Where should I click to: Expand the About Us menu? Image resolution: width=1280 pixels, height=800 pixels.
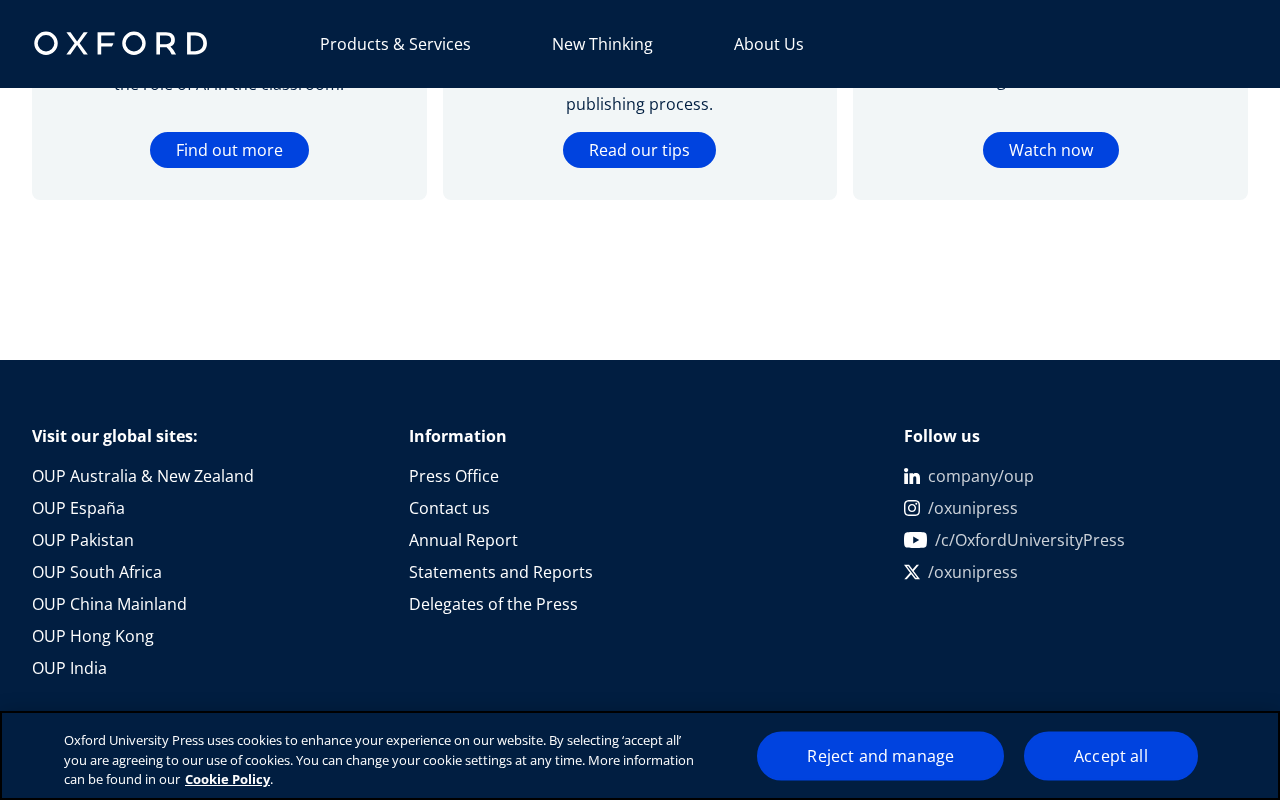tap(769, 44)
